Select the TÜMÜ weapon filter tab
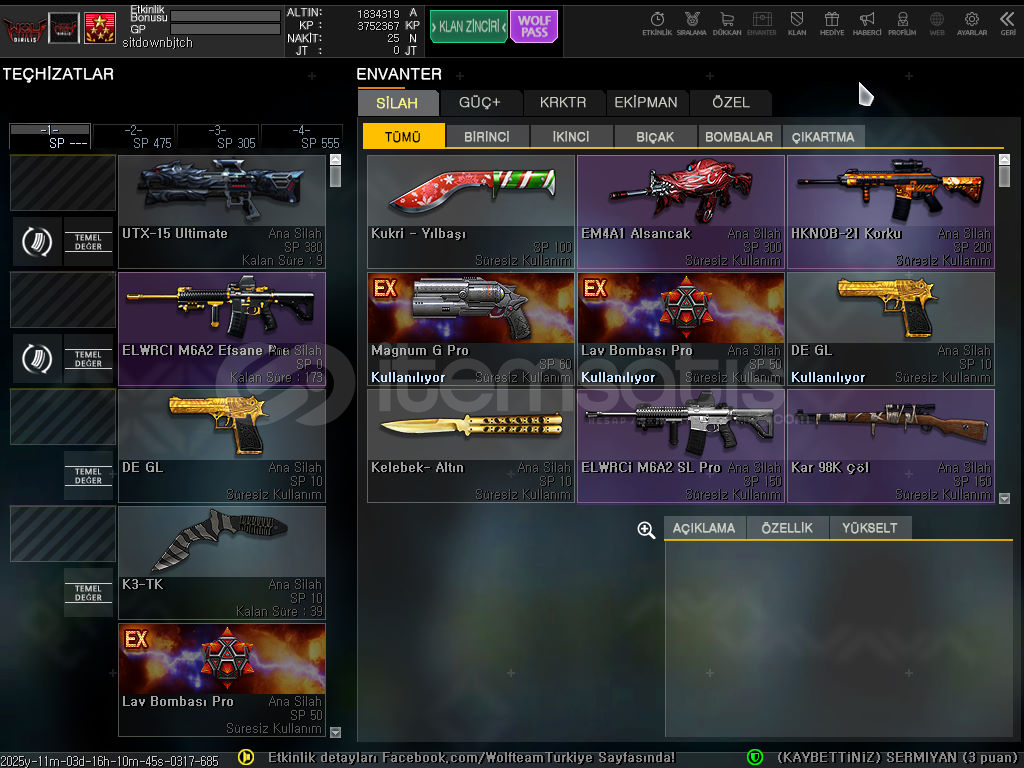The width and height of the screenshot is (1024, 768). (x=404, y=136)
